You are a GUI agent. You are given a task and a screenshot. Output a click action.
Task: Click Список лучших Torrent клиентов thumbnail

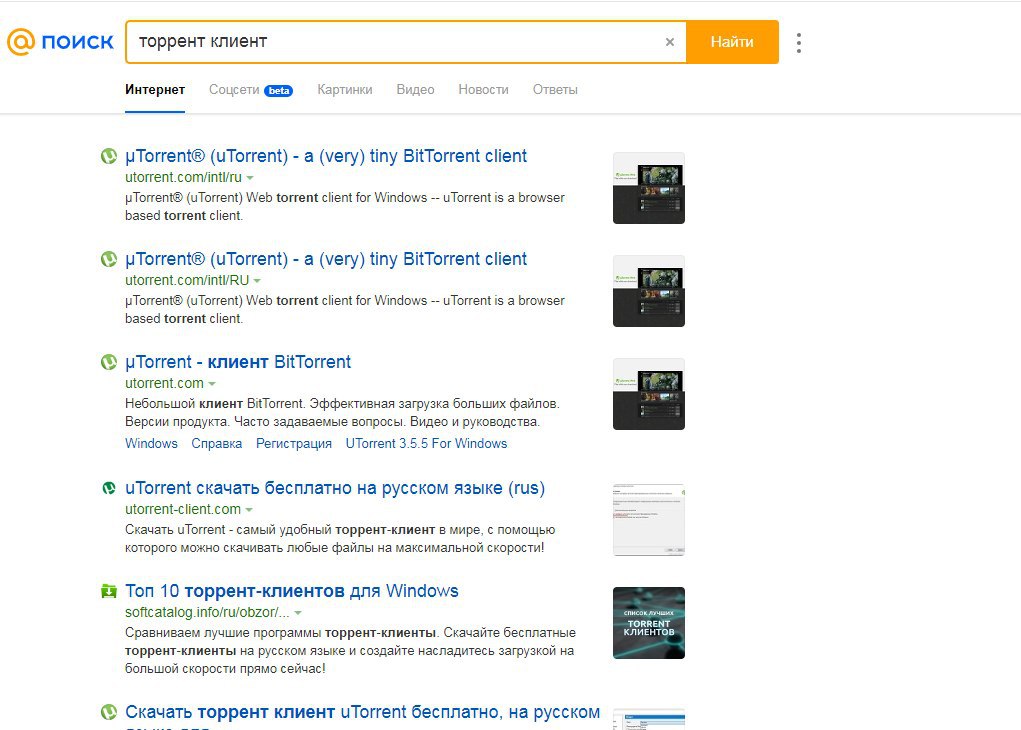649,623
